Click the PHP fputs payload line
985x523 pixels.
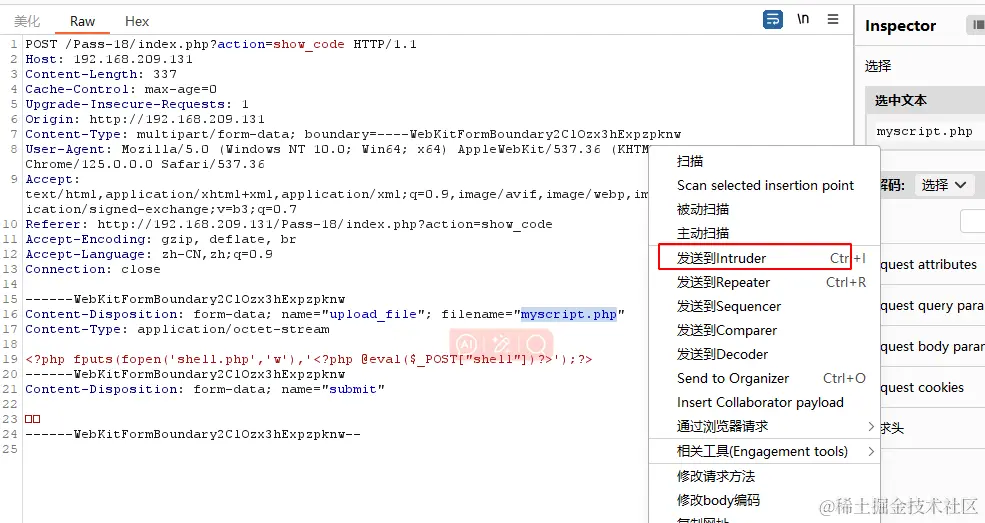pos(308,359)
